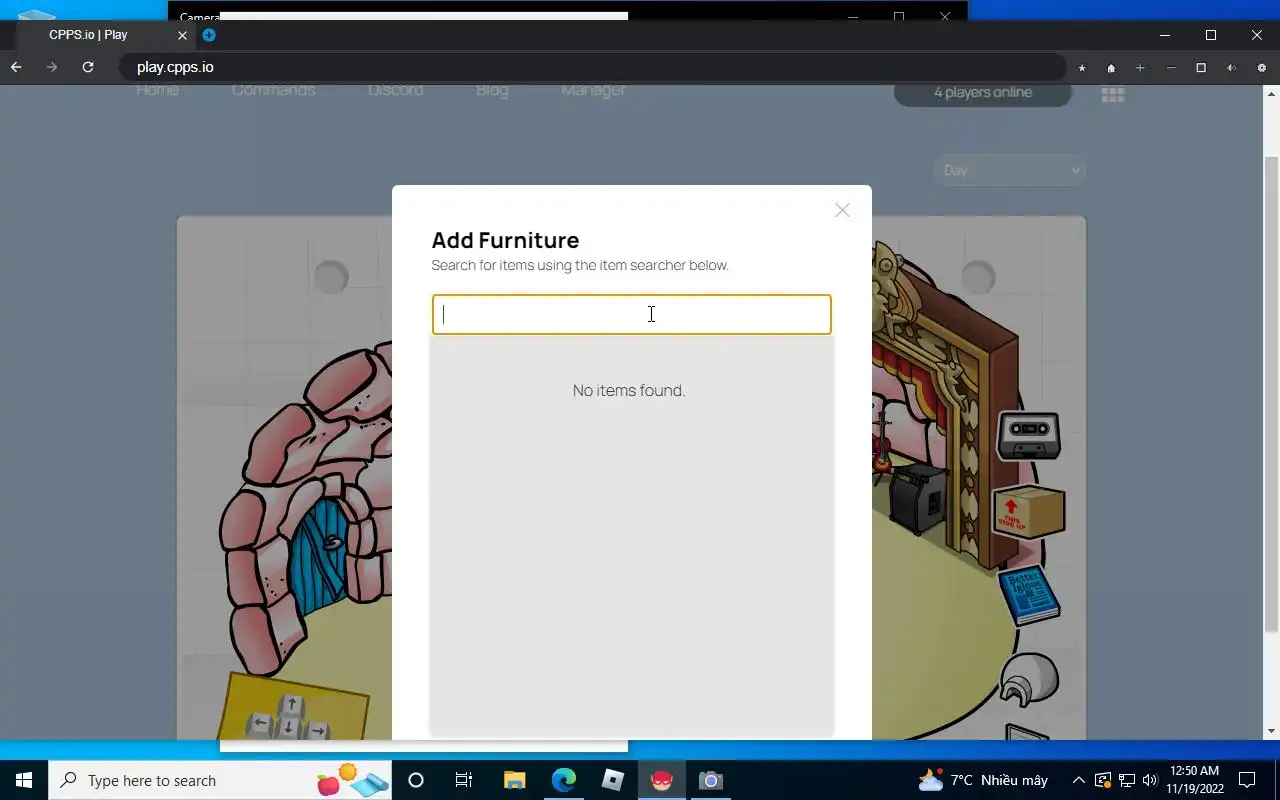Open the Camera app on taskbar
Viewport: 1280px width, 800px height.
(x=710, y=780)
